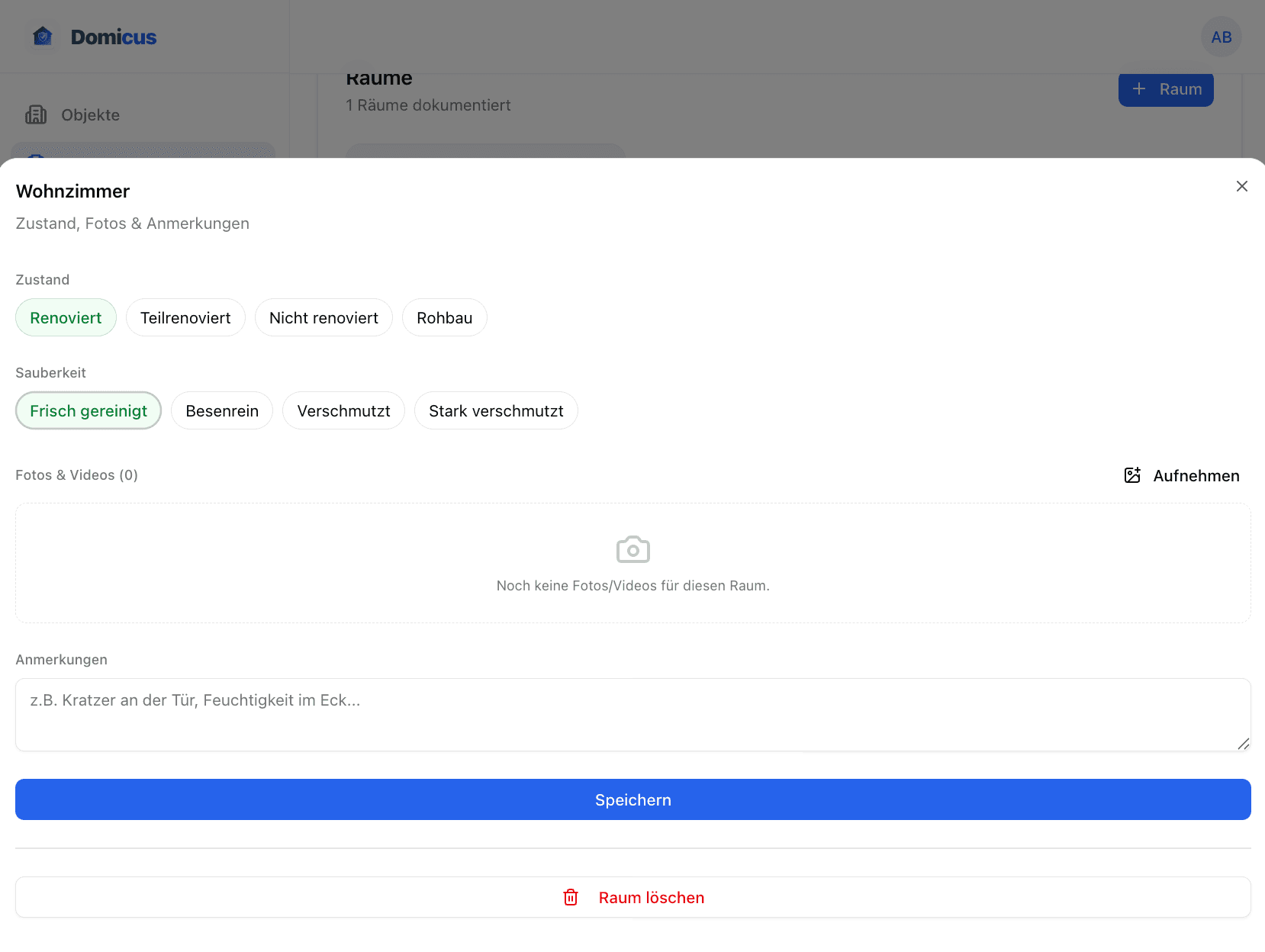
Task: Close the Wohnzimmer dialog
Action: click(1241, 186)
